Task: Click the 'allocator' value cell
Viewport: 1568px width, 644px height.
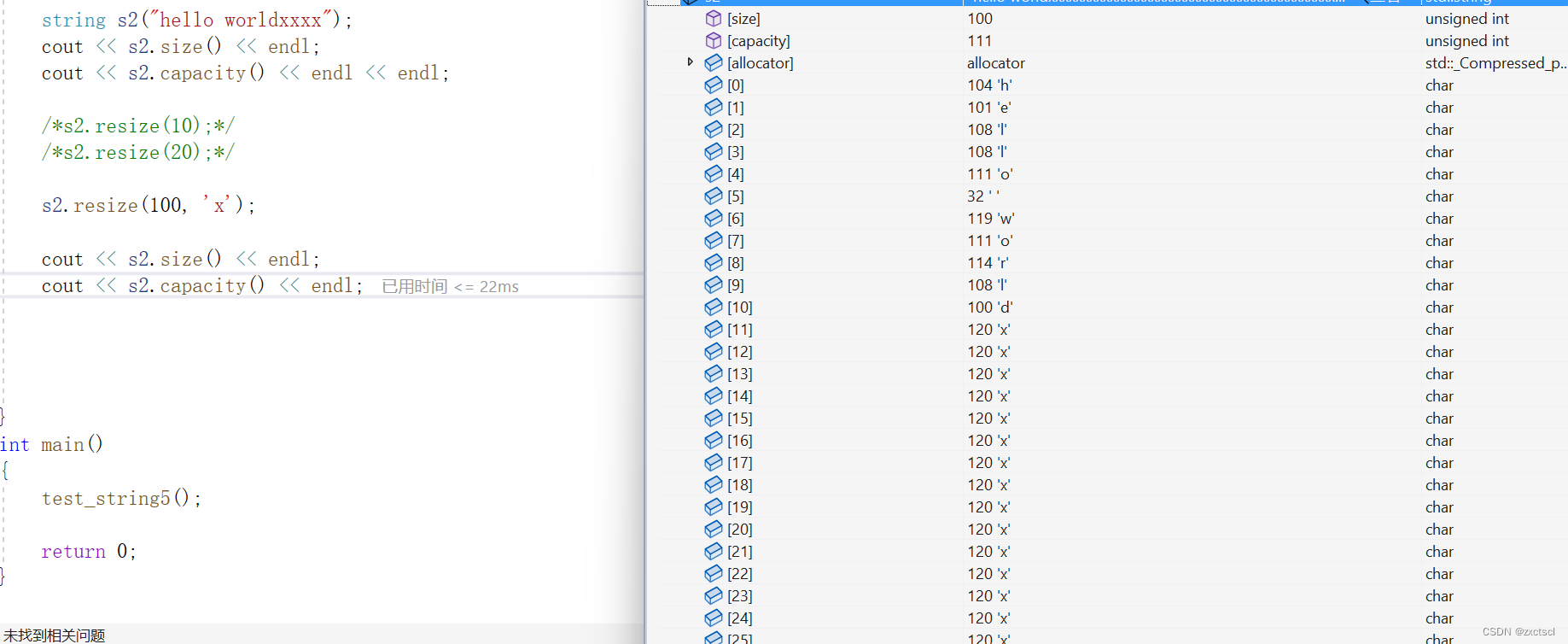Action: pyautogui.click(x=996, y=63)
